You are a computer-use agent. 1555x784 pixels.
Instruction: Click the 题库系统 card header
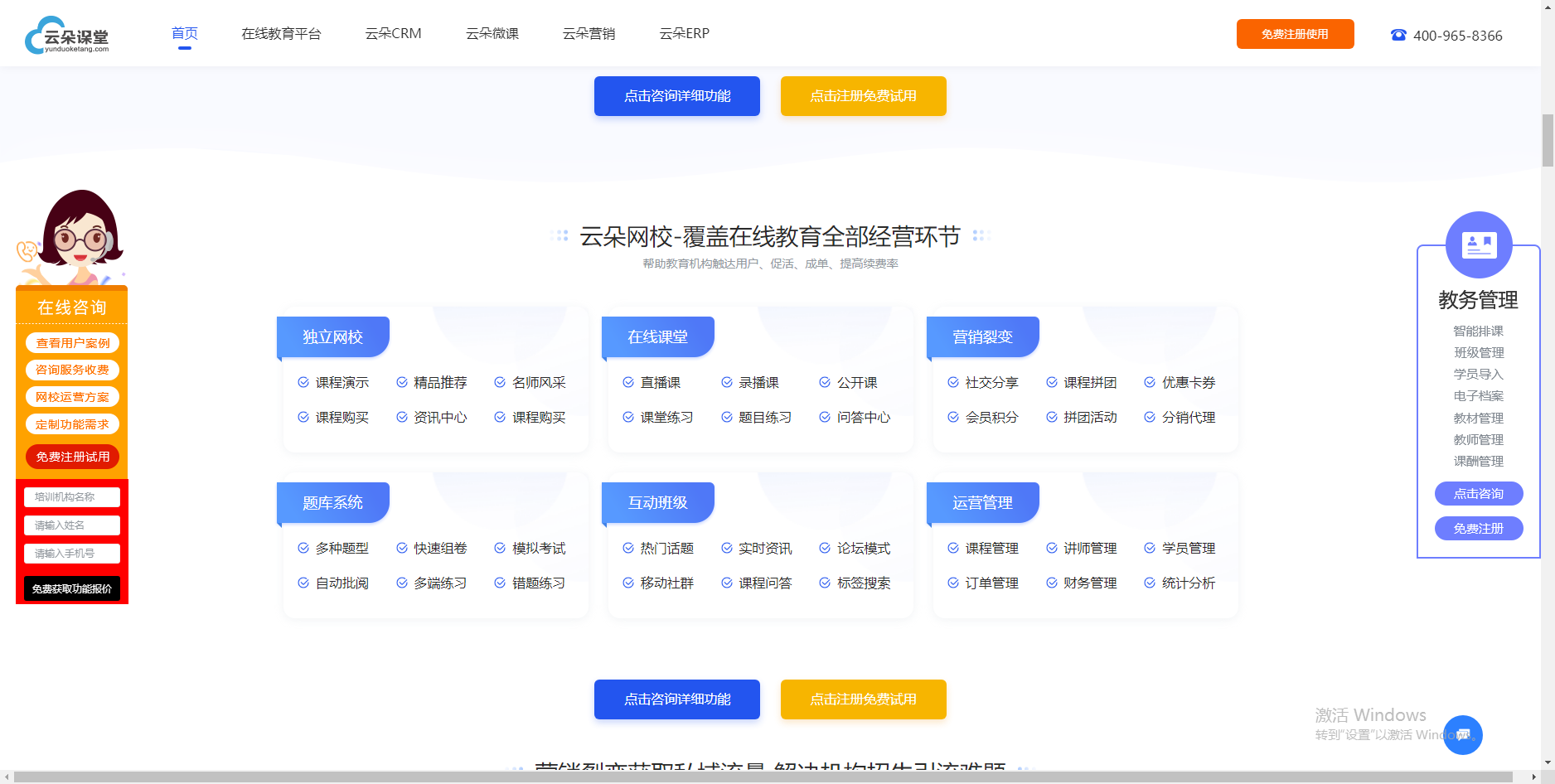333,503
